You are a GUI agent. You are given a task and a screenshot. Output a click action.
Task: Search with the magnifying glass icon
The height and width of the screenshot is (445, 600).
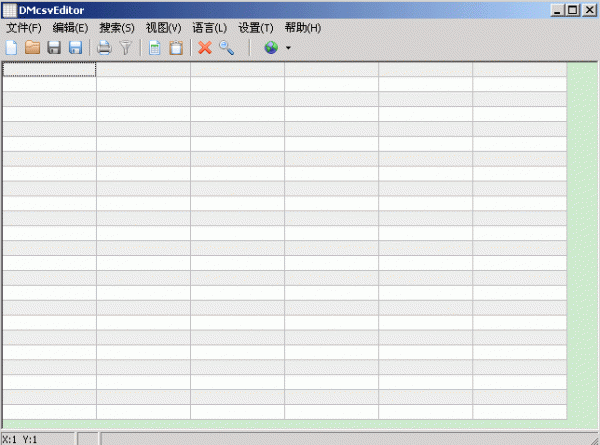click(227, 48)
